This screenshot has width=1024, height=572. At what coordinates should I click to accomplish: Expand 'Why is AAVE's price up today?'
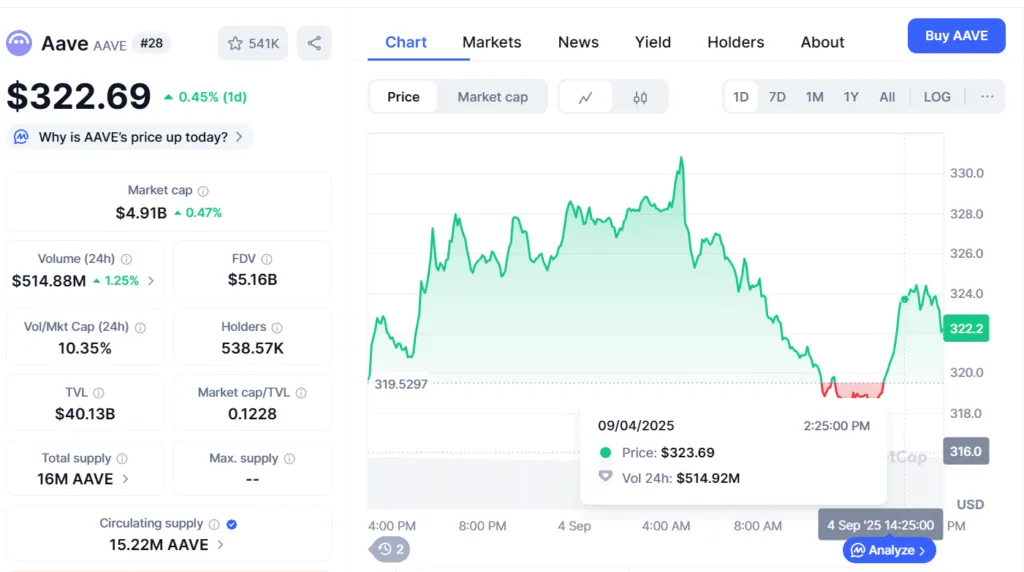point(130,137)
